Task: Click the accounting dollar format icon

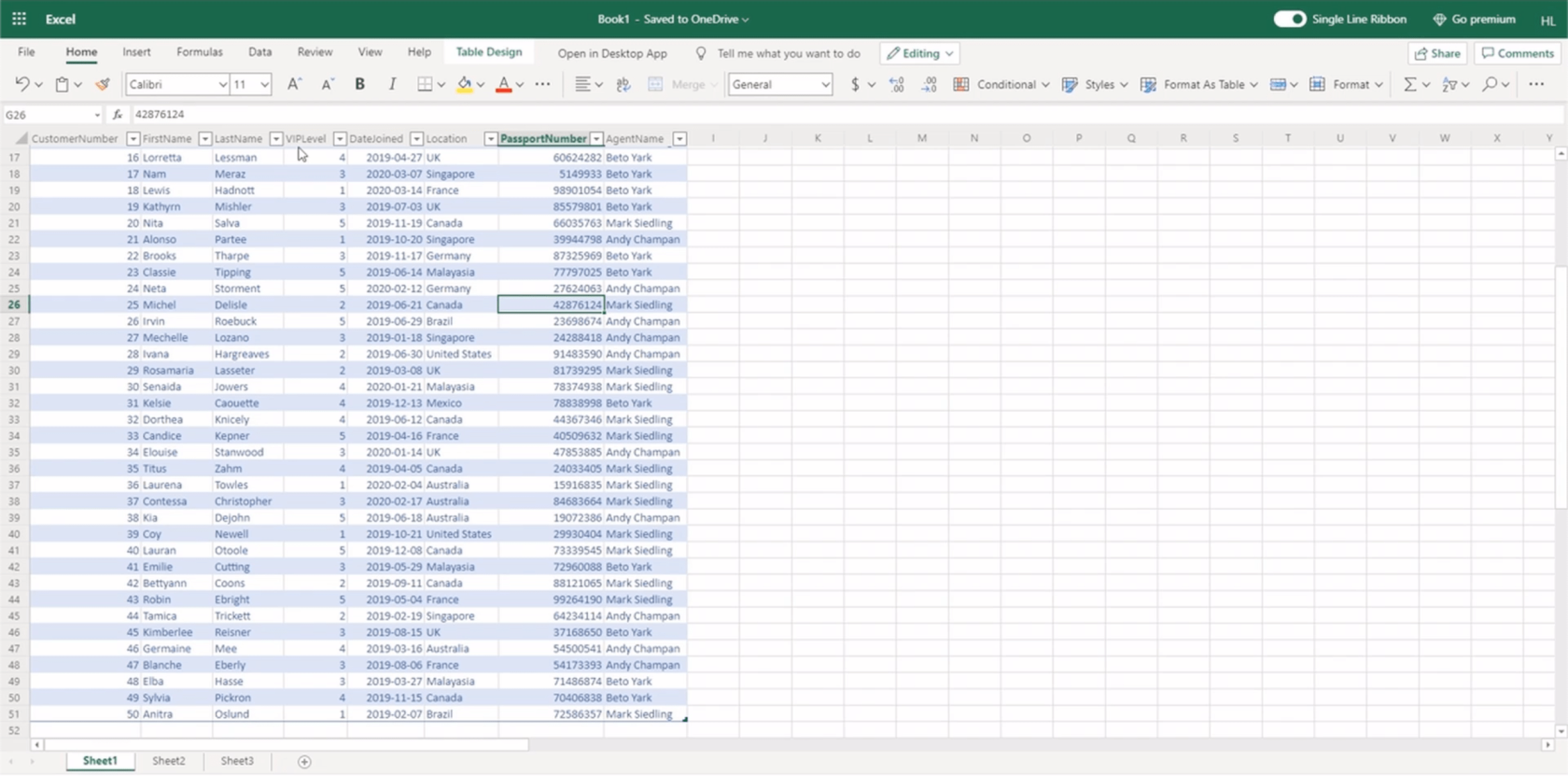Action: pos(855,84)
